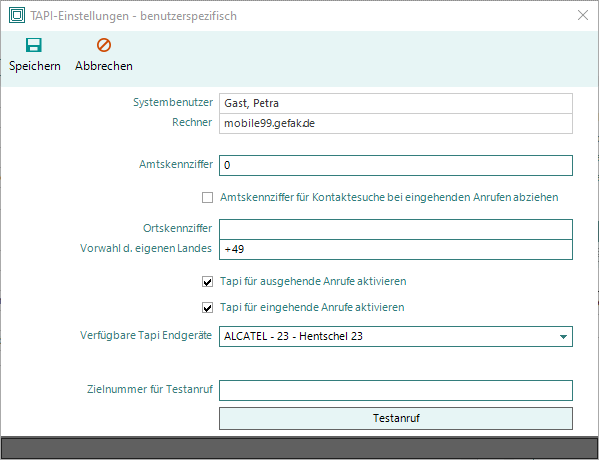Click the Verfügbare Tapi Endgeräte label
The image size is (599, 460).
coord(146,335)
